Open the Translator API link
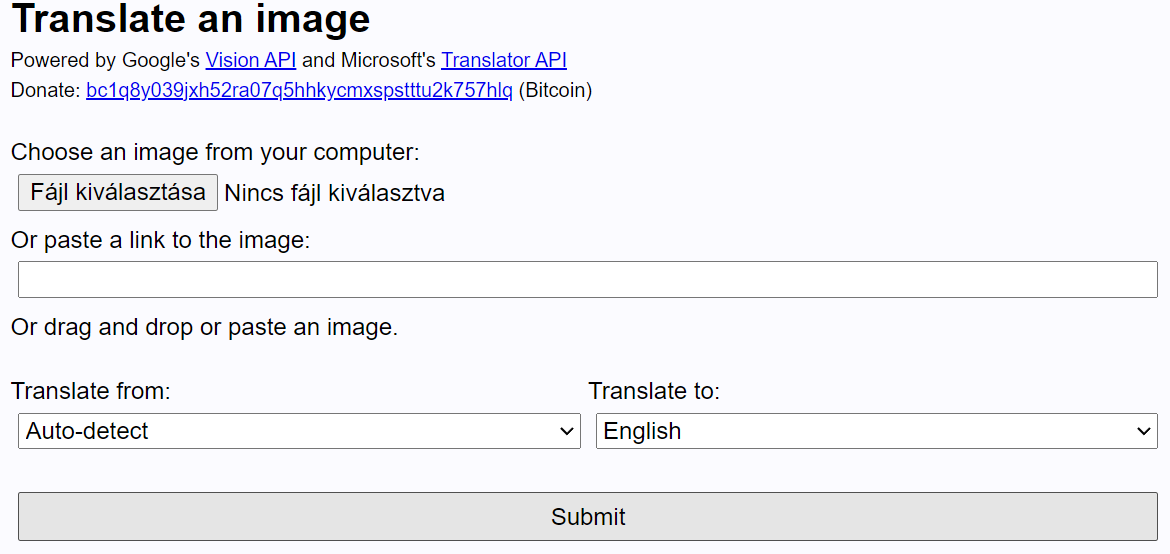The height and width of the screenshot is (554, 1170). pos(504,61)
